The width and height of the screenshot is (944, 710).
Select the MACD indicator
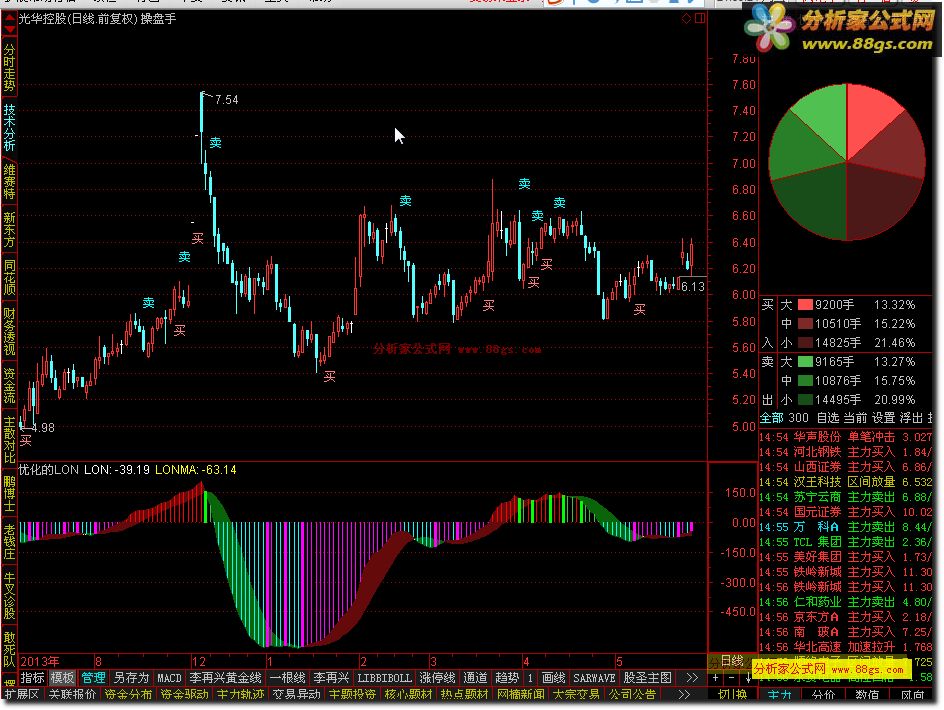(x=169, y=678)
